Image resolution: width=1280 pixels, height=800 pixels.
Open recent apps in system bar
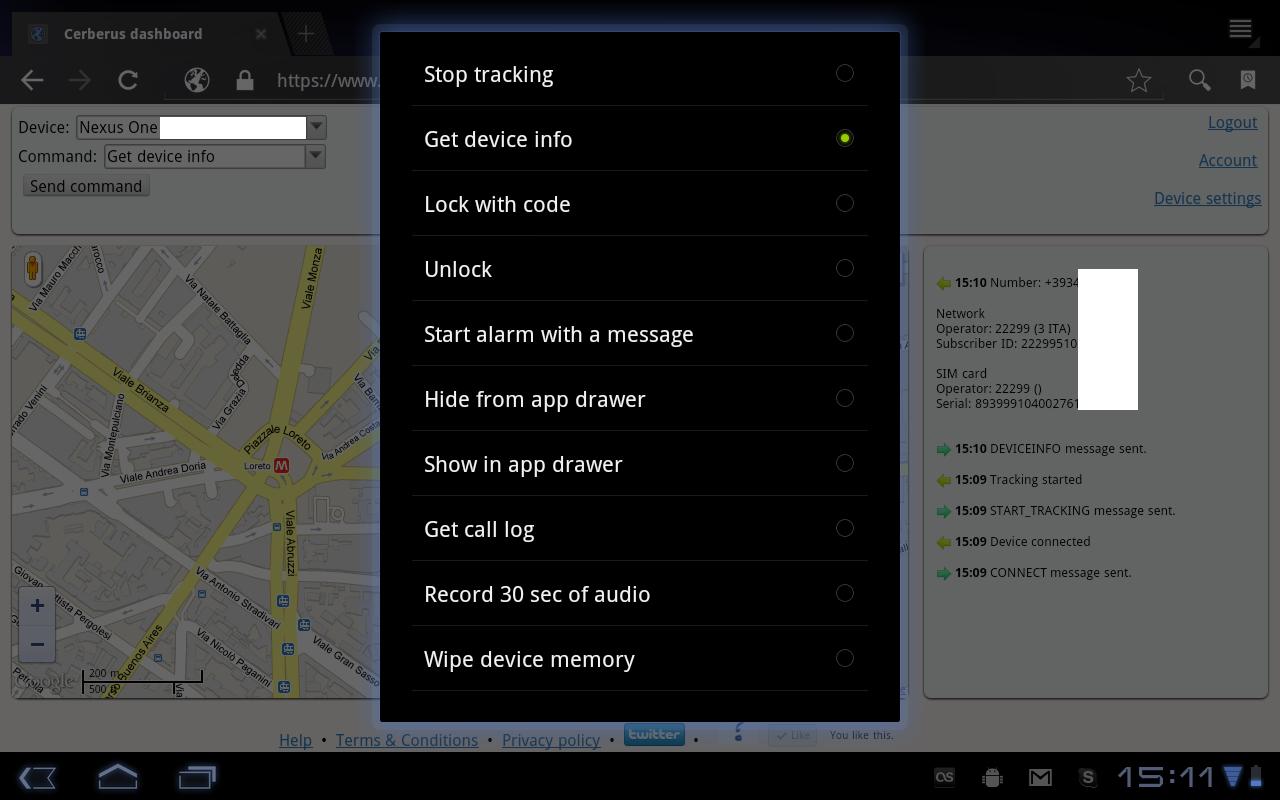[197, 777]
